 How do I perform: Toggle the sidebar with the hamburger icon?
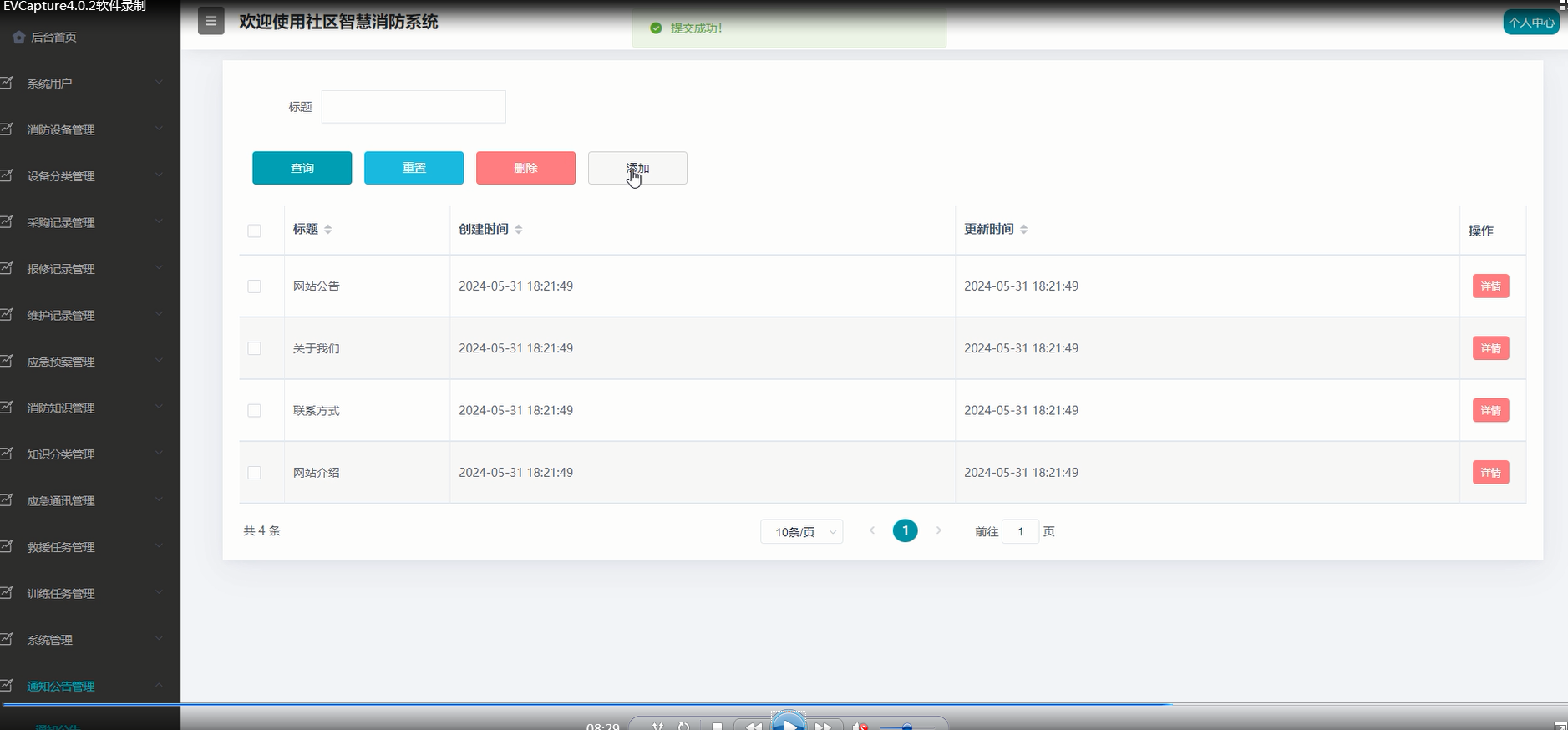(x=211, y=21)
